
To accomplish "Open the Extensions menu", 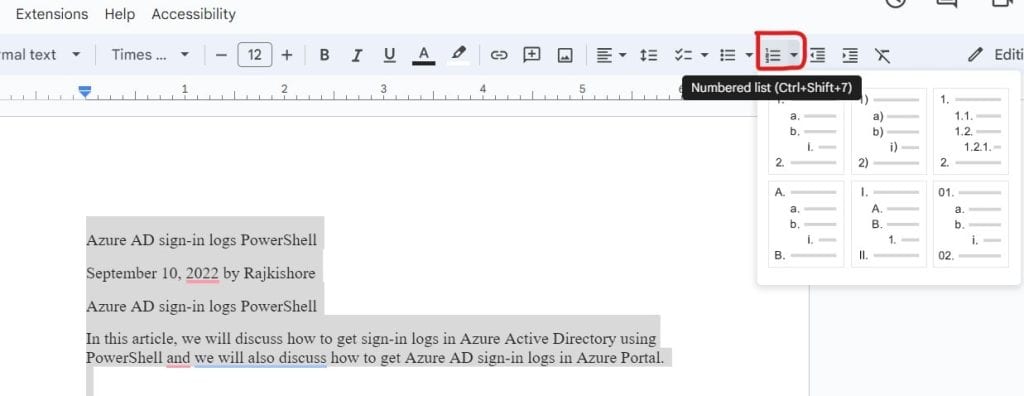I will point(52,14).
